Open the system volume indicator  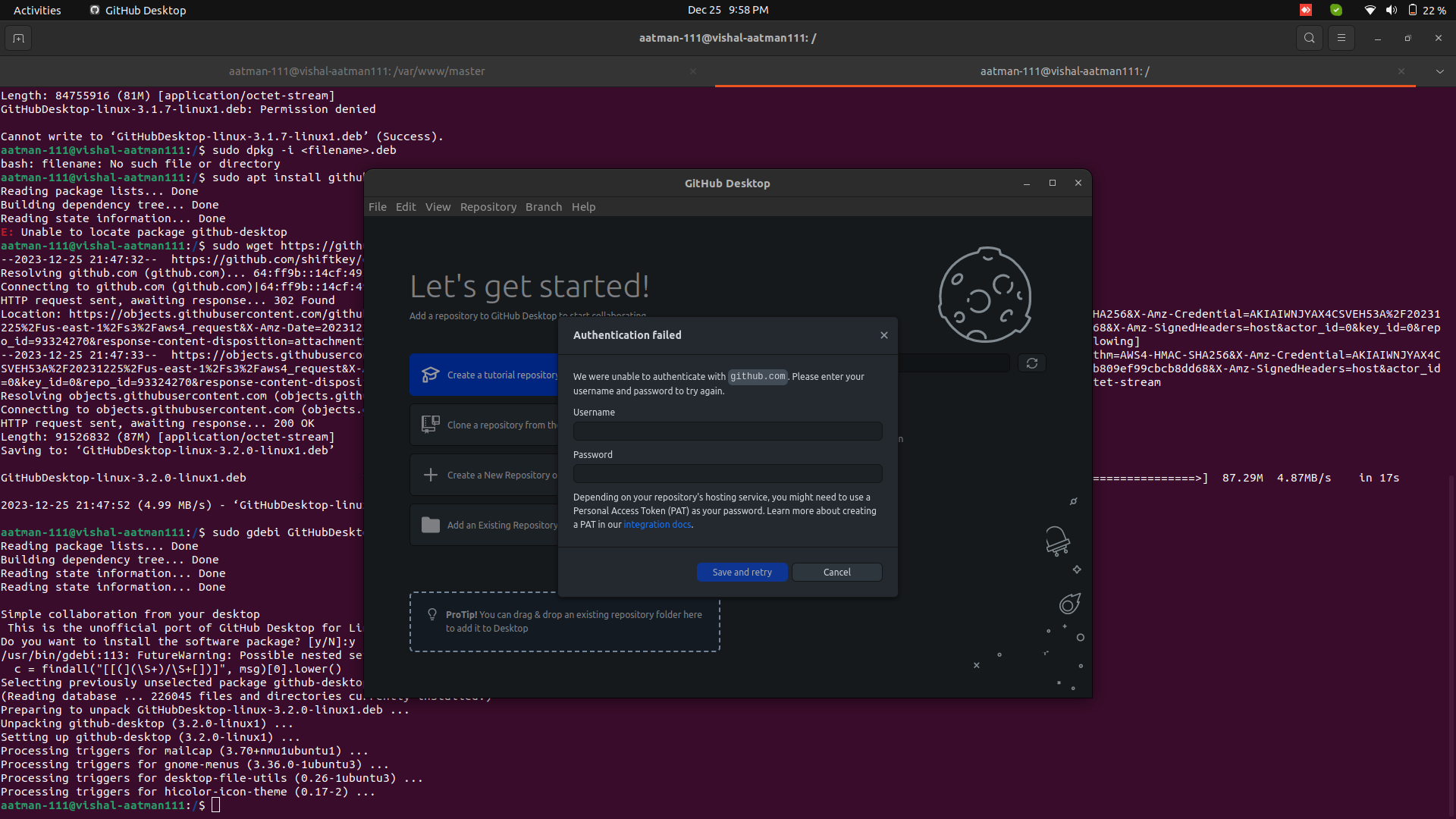(1391, 10)
